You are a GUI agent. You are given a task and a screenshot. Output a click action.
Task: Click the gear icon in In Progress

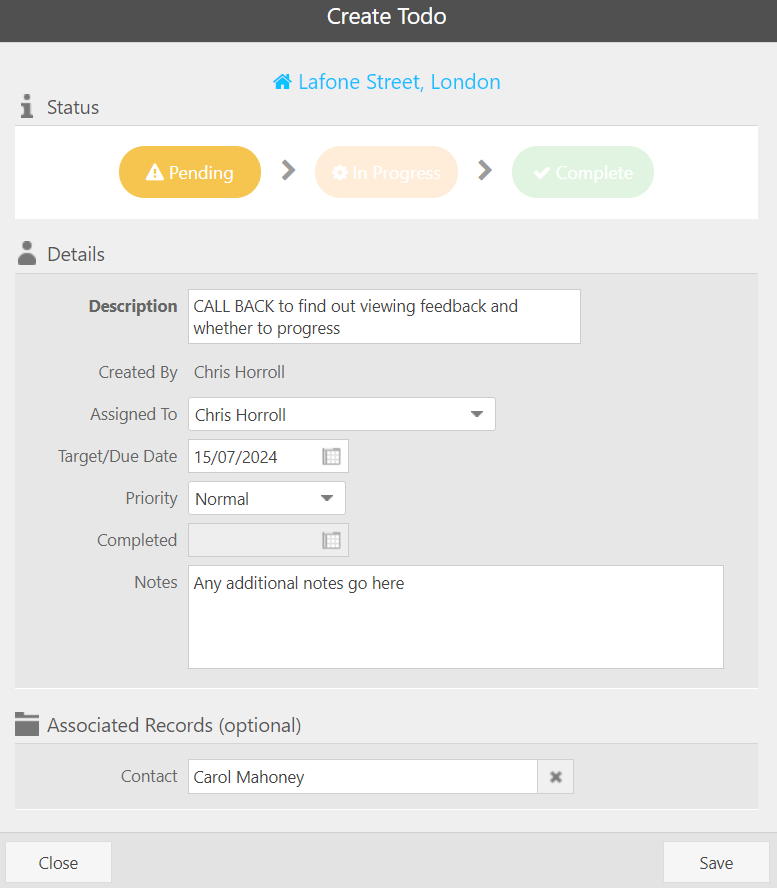(339, 172)
